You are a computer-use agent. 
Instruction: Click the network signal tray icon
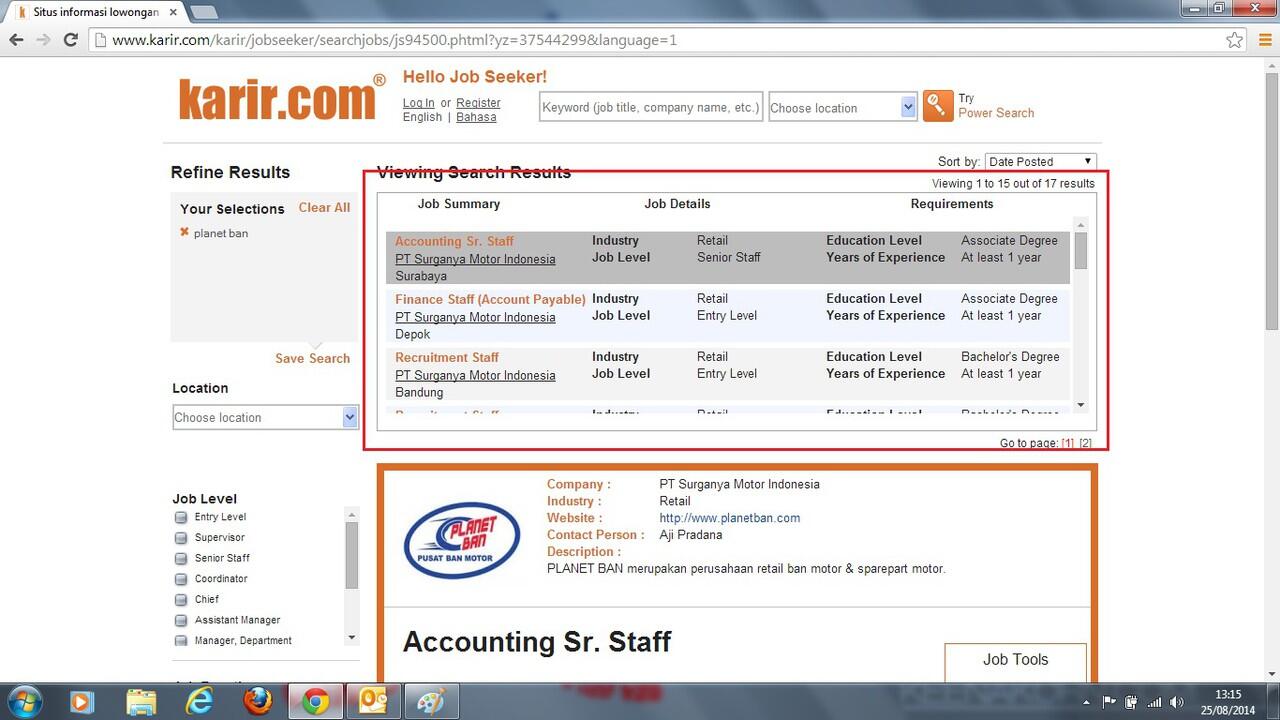(x=1155, y=702)
